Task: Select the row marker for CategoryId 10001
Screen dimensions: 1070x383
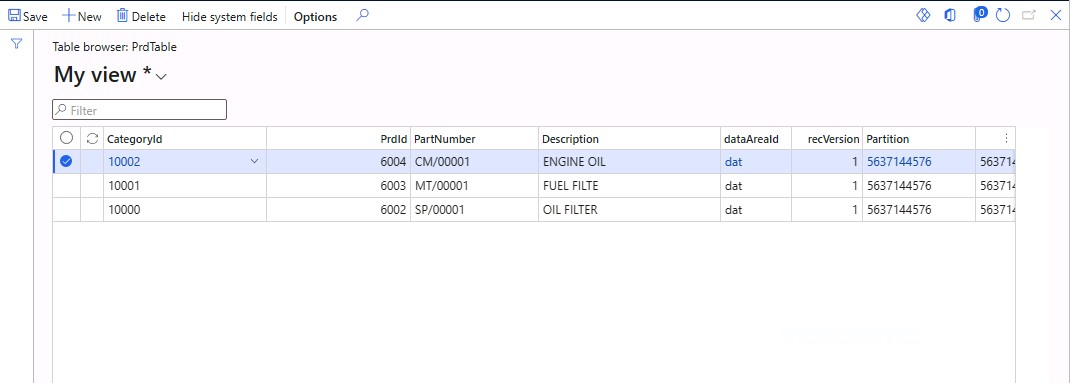Action: click(x=67, y=186)
